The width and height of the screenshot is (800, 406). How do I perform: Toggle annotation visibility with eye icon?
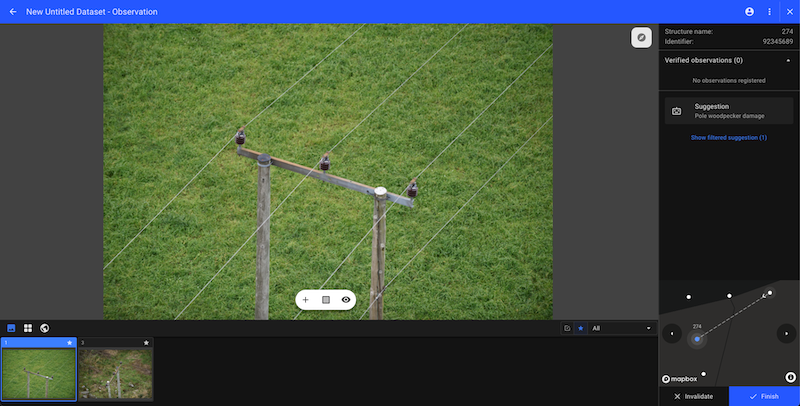[346, 300]
